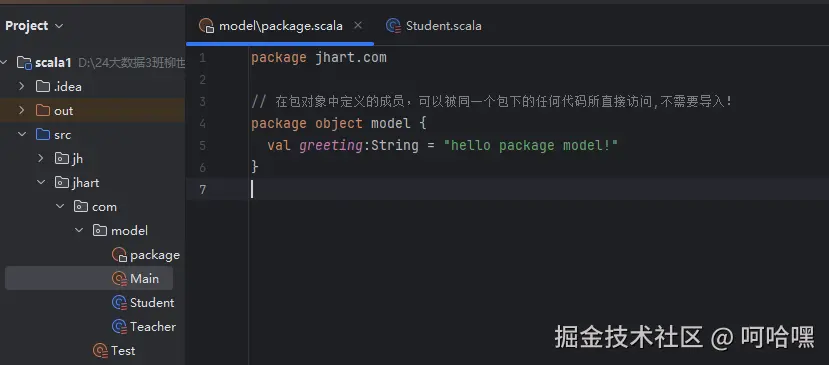The image size is (829, 365).
Task: Select the jhart package row
Action: pos(93,182)
